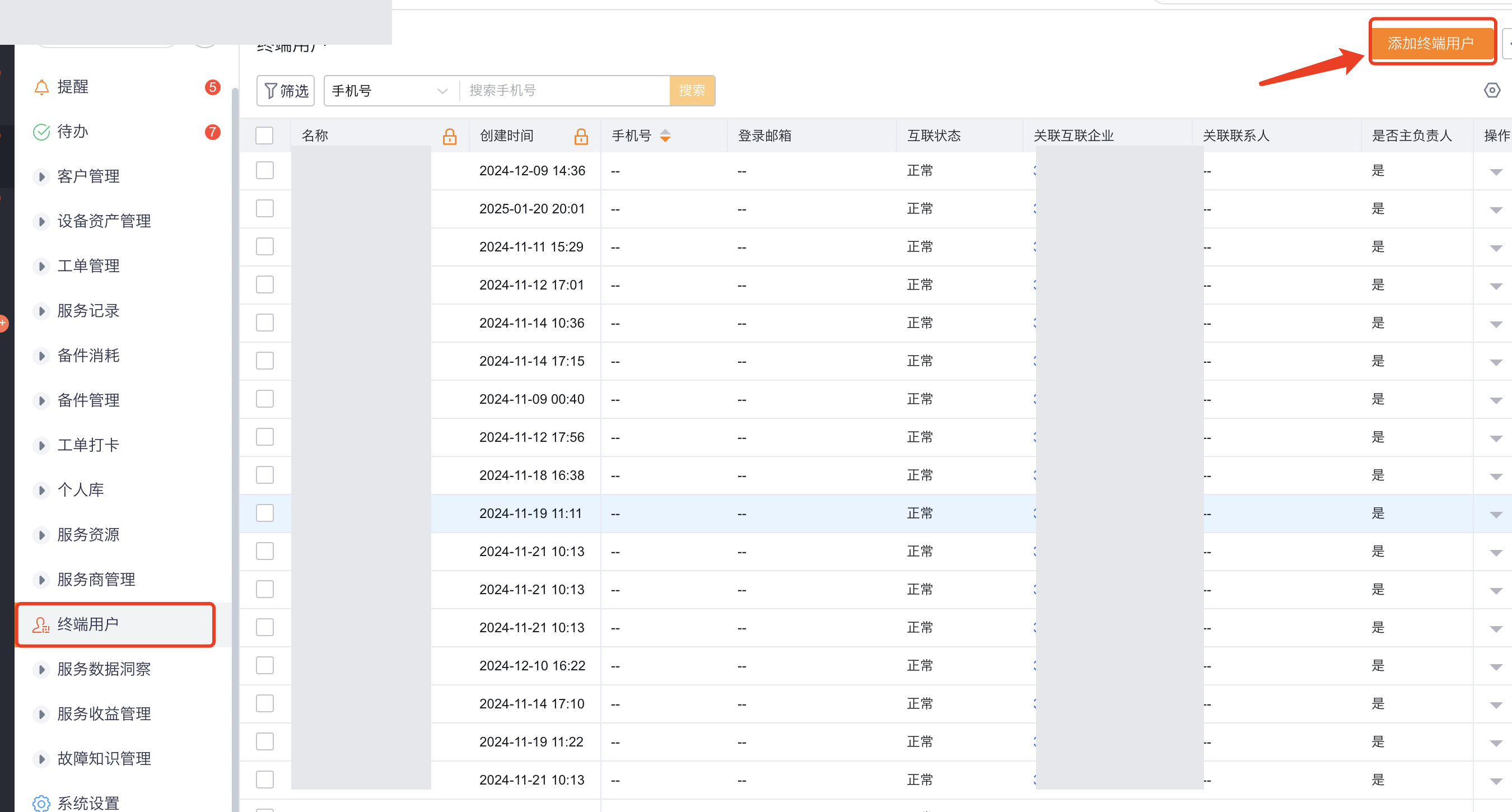This screenshot has width=1512, height=812.
Task: Click the 搜索手机号 input field
Action: tap(564, 91)
